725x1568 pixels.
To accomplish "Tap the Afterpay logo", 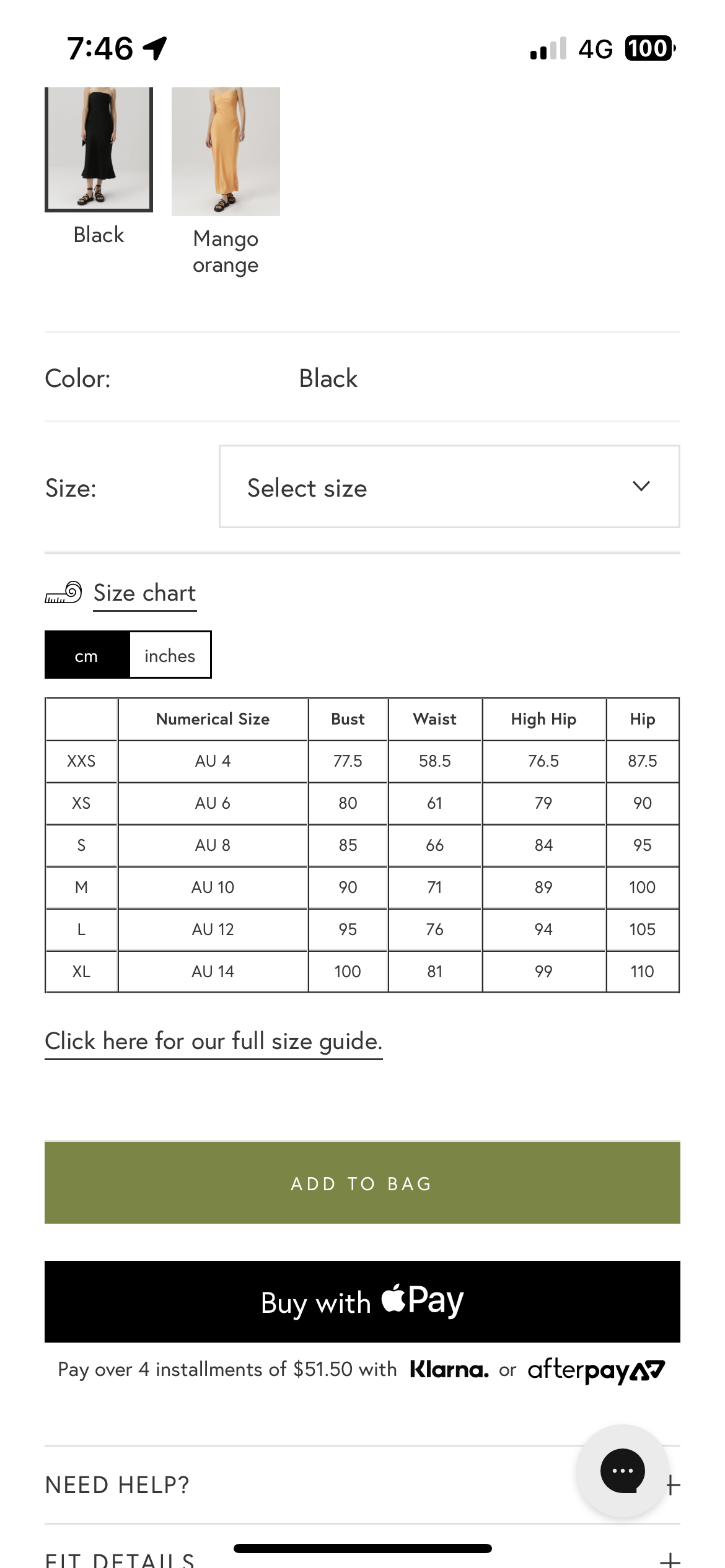I will [596, 1370].
